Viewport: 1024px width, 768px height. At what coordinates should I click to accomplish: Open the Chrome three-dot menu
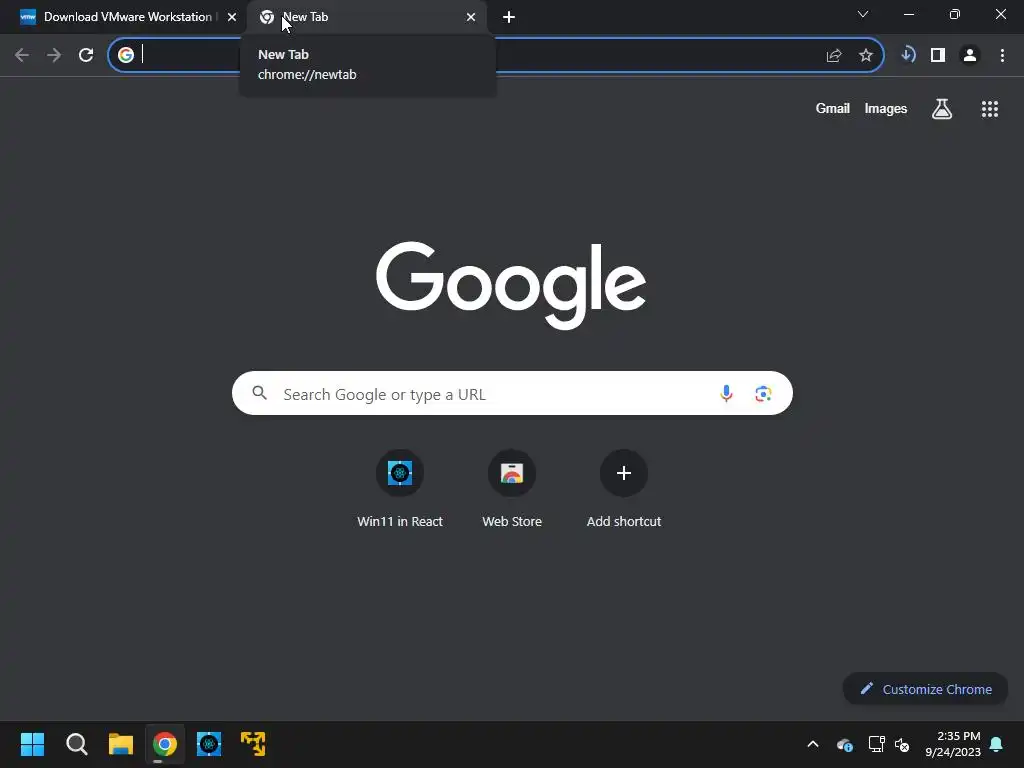click(x=1002, y=55)
